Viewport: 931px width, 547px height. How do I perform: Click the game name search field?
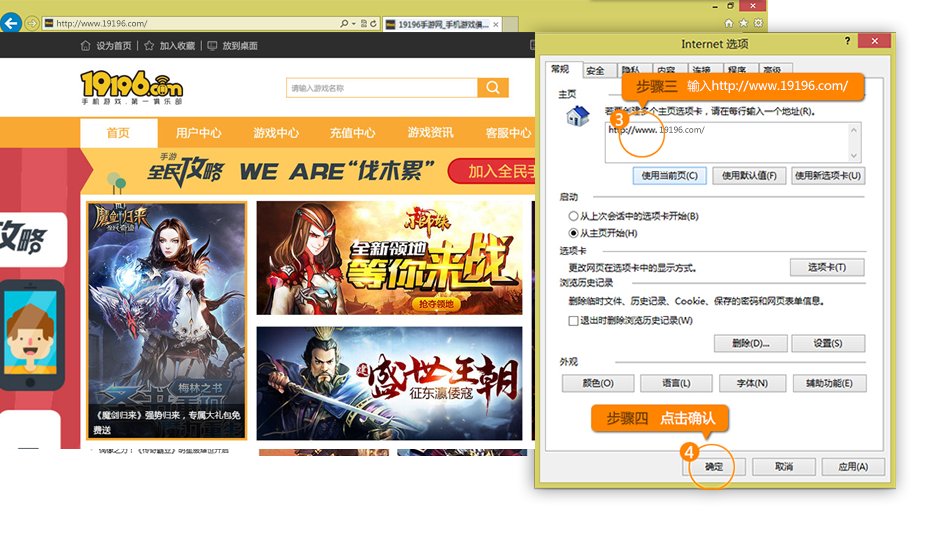(x=381, y=88)
